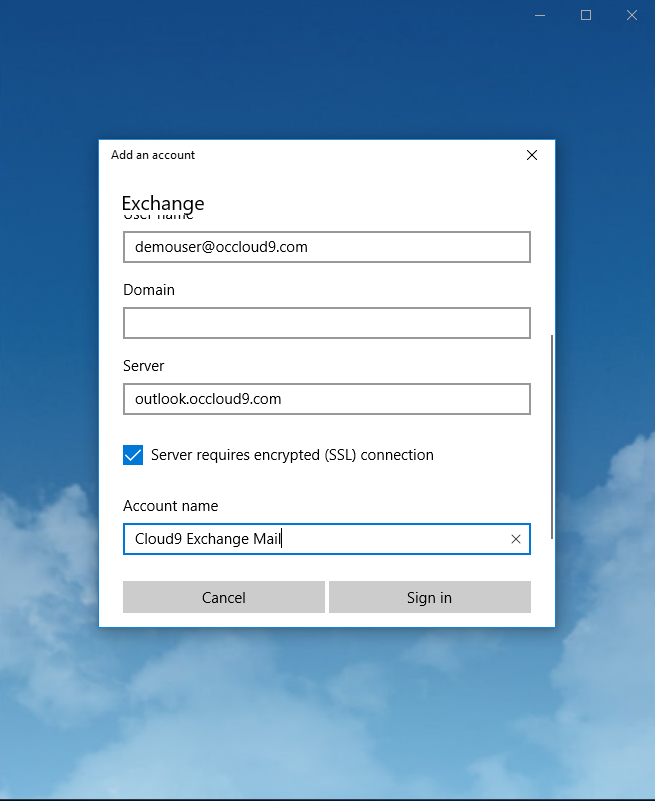Click the Exchange heading text

point(163,204)
